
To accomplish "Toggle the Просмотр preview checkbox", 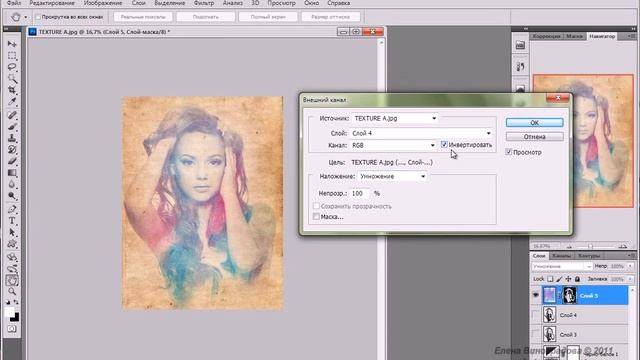I will point(509,152).
